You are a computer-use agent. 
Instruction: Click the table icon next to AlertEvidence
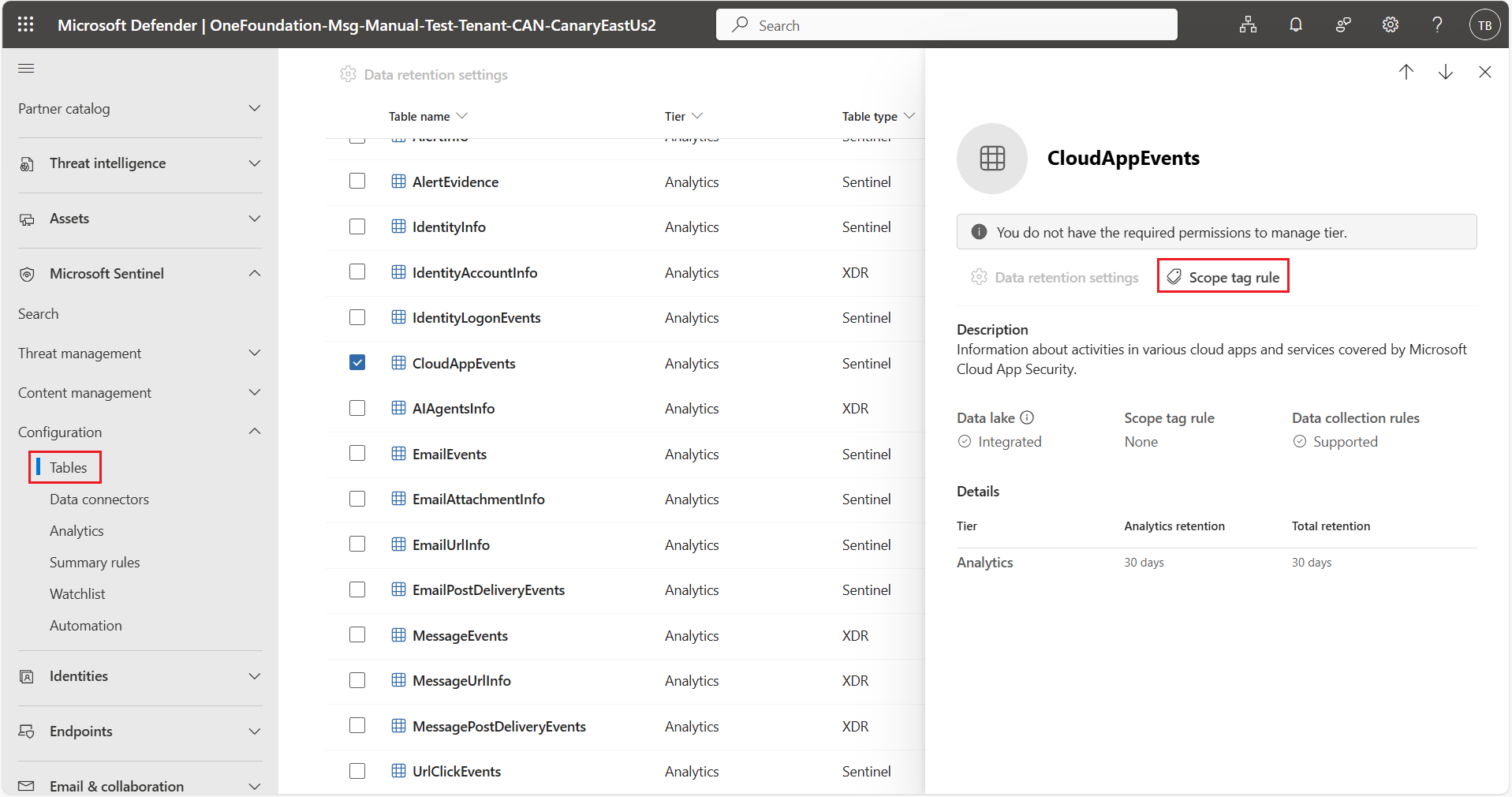399,181
